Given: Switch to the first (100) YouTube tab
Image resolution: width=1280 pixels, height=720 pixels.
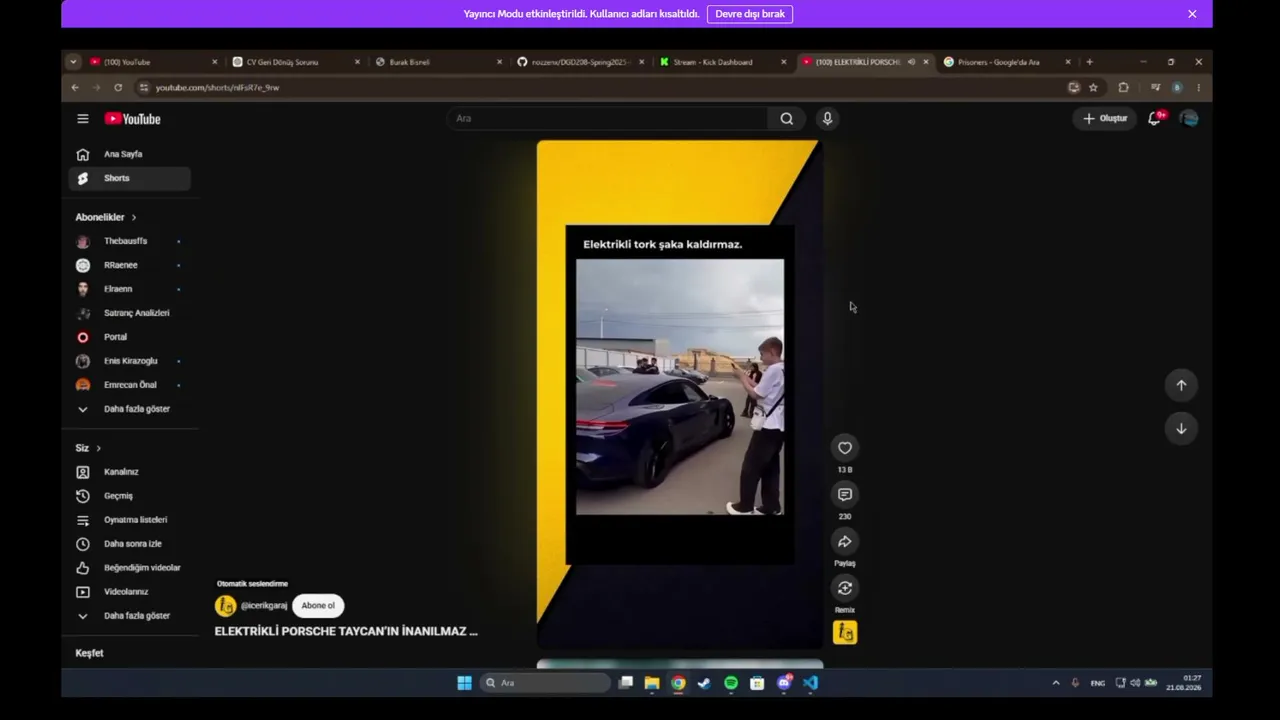Looking at the screenshot, I should tap(153, 62).
